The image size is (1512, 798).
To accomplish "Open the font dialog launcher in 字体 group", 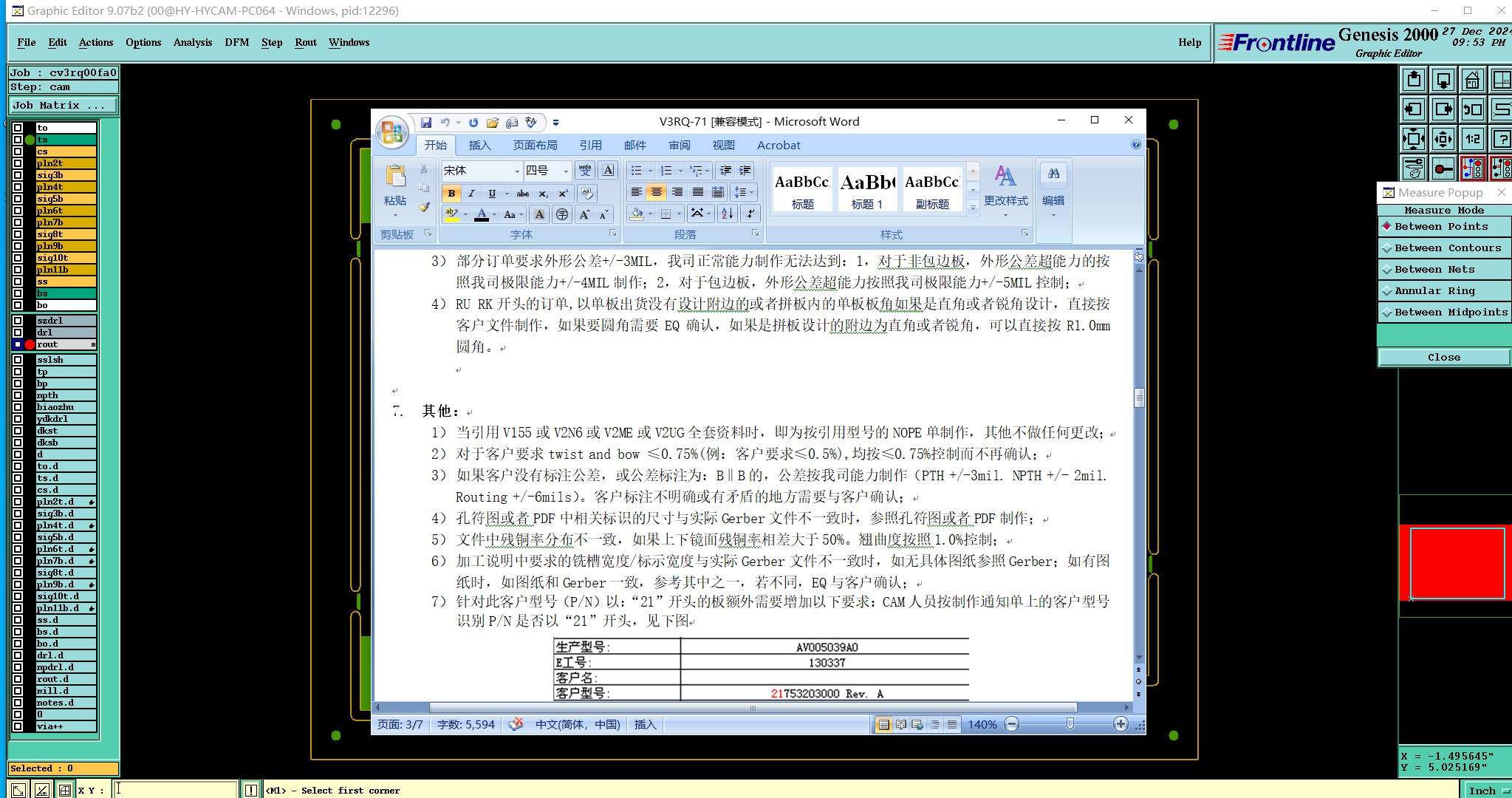I will [612, 233].
